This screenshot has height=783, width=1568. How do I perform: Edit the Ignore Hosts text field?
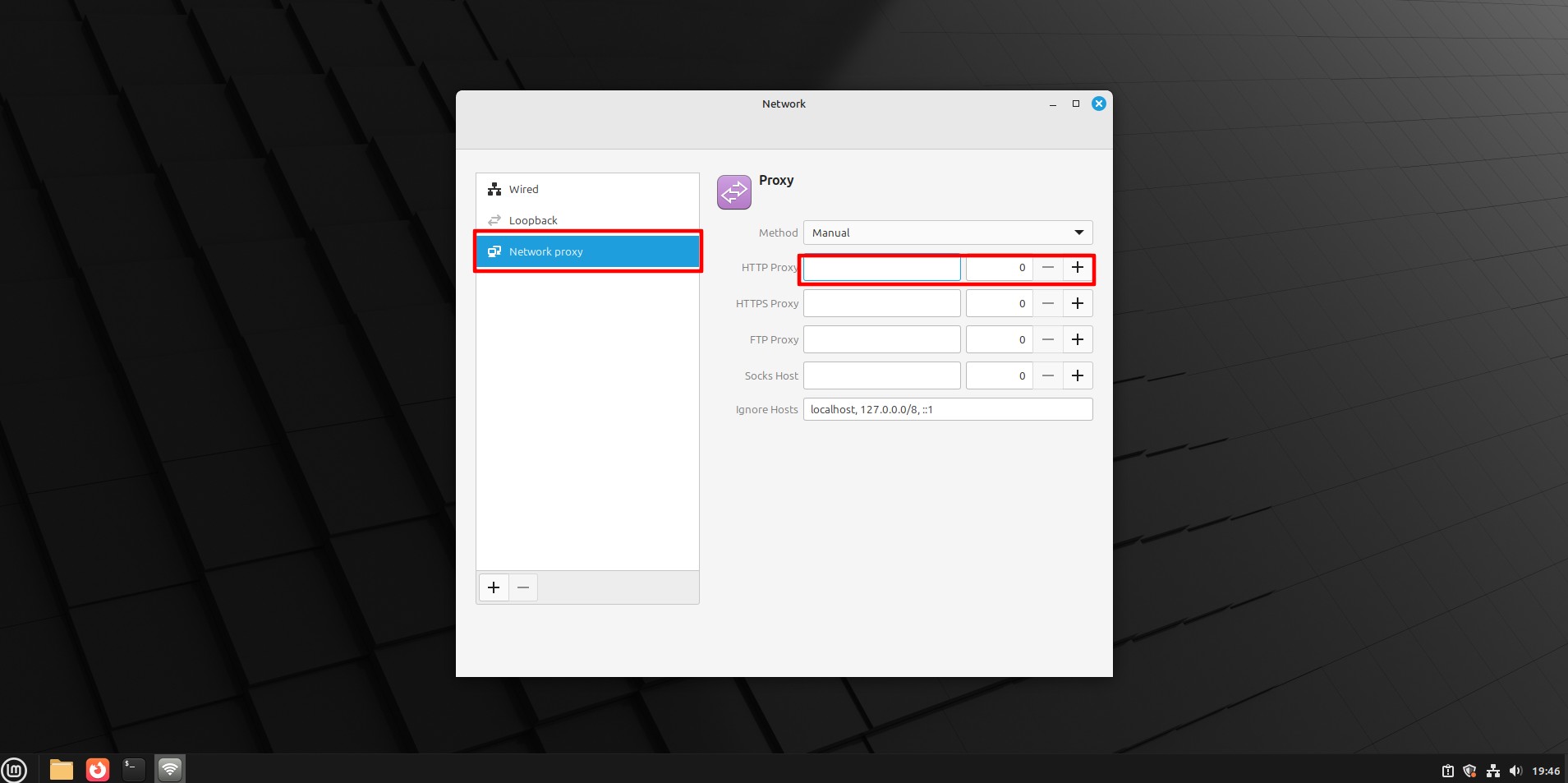947,409
